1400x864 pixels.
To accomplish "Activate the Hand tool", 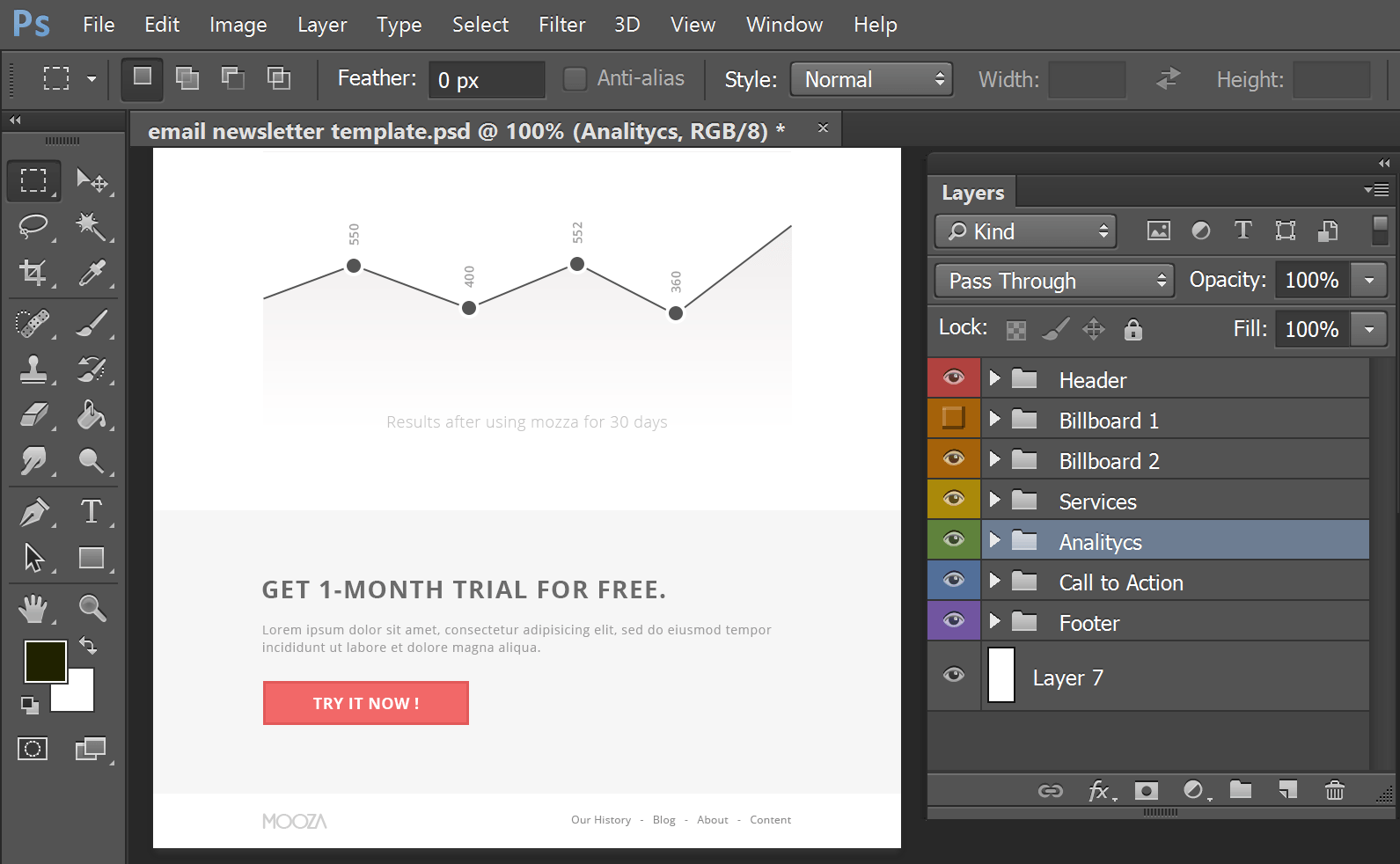I will tap(33, 608).
